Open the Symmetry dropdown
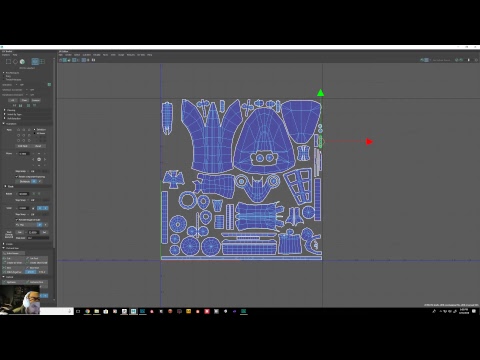The height and width of the screenshot is (360, 480). click(22, 85)
